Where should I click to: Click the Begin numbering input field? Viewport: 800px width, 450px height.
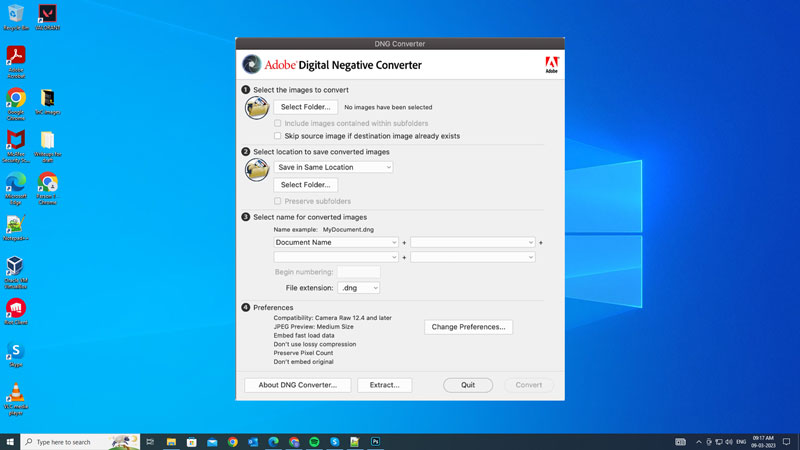[x=359, y=272]
